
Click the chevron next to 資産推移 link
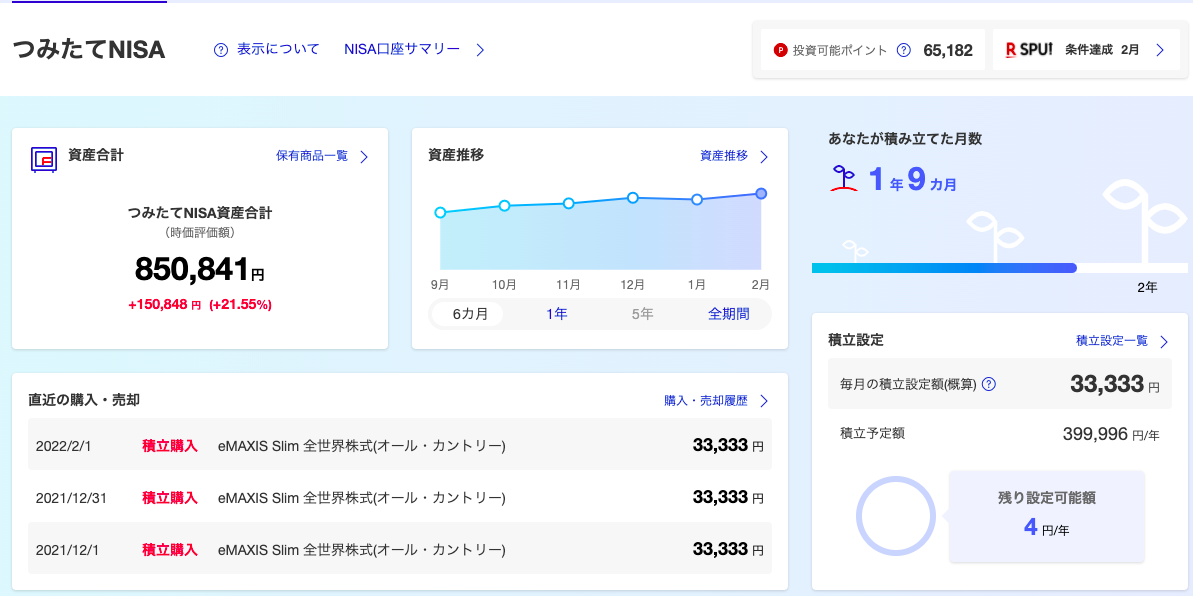tap(764, 157)
